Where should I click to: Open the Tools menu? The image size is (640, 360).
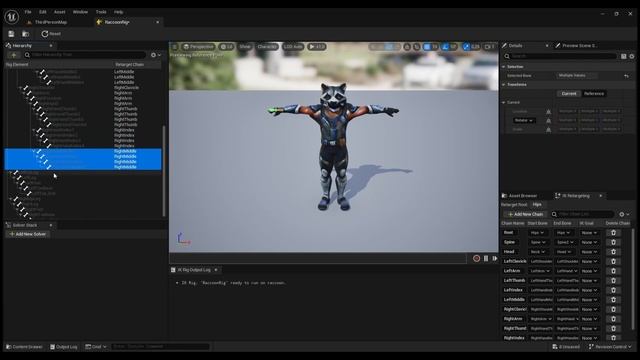pyautogui.click(x=101, y=12)
